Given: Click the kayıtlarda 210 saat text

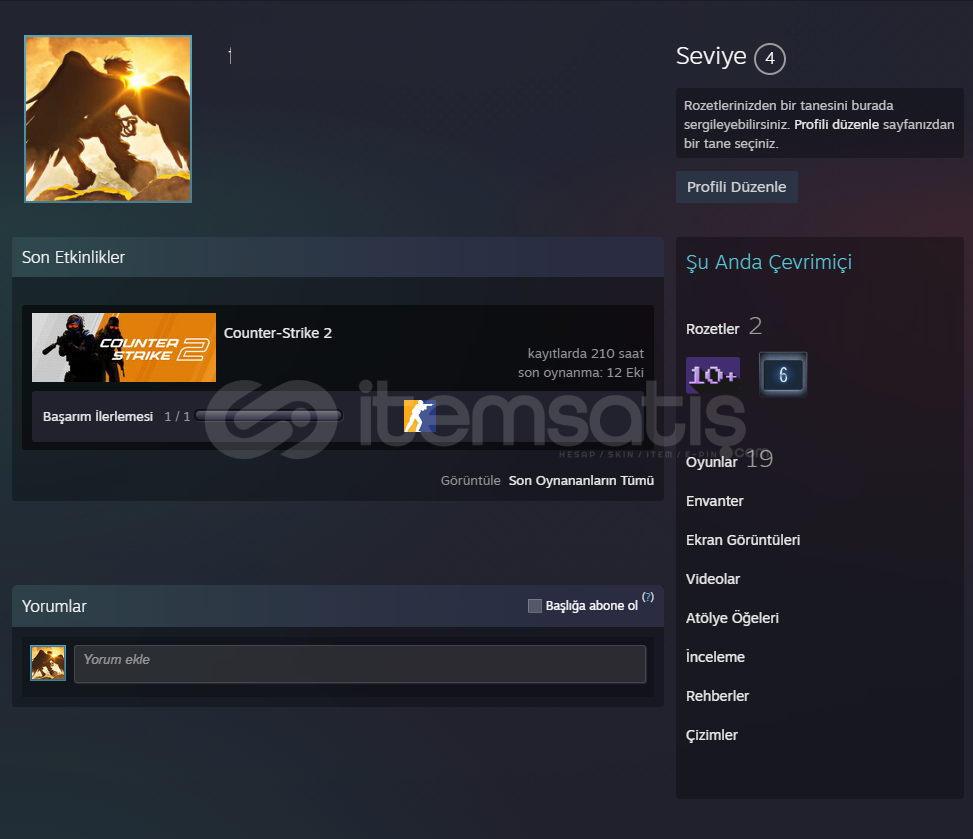Looking at the screenshot, I should (586, 353).
